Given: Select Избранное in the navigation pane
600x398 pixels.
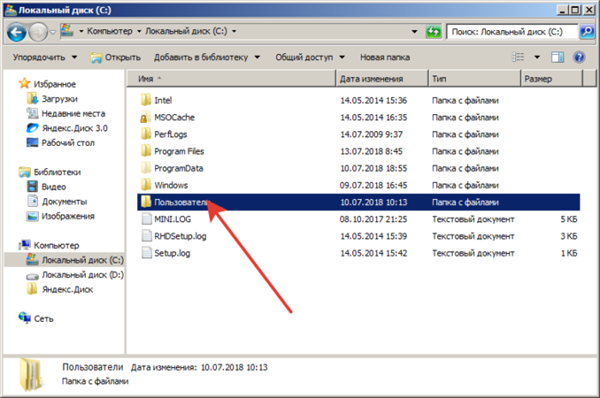Looking at the screenshot, I should 55,84.
